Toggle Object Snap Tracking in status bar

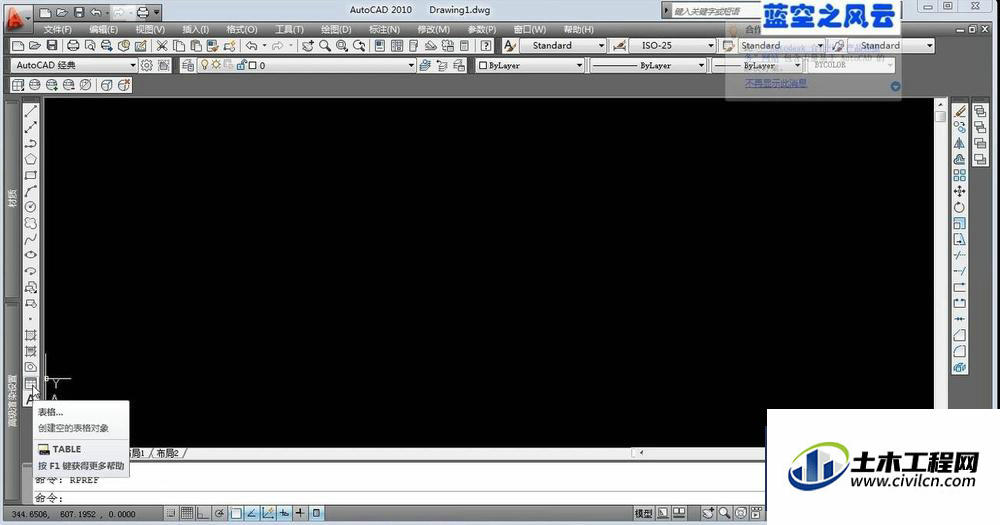point(252,513)
